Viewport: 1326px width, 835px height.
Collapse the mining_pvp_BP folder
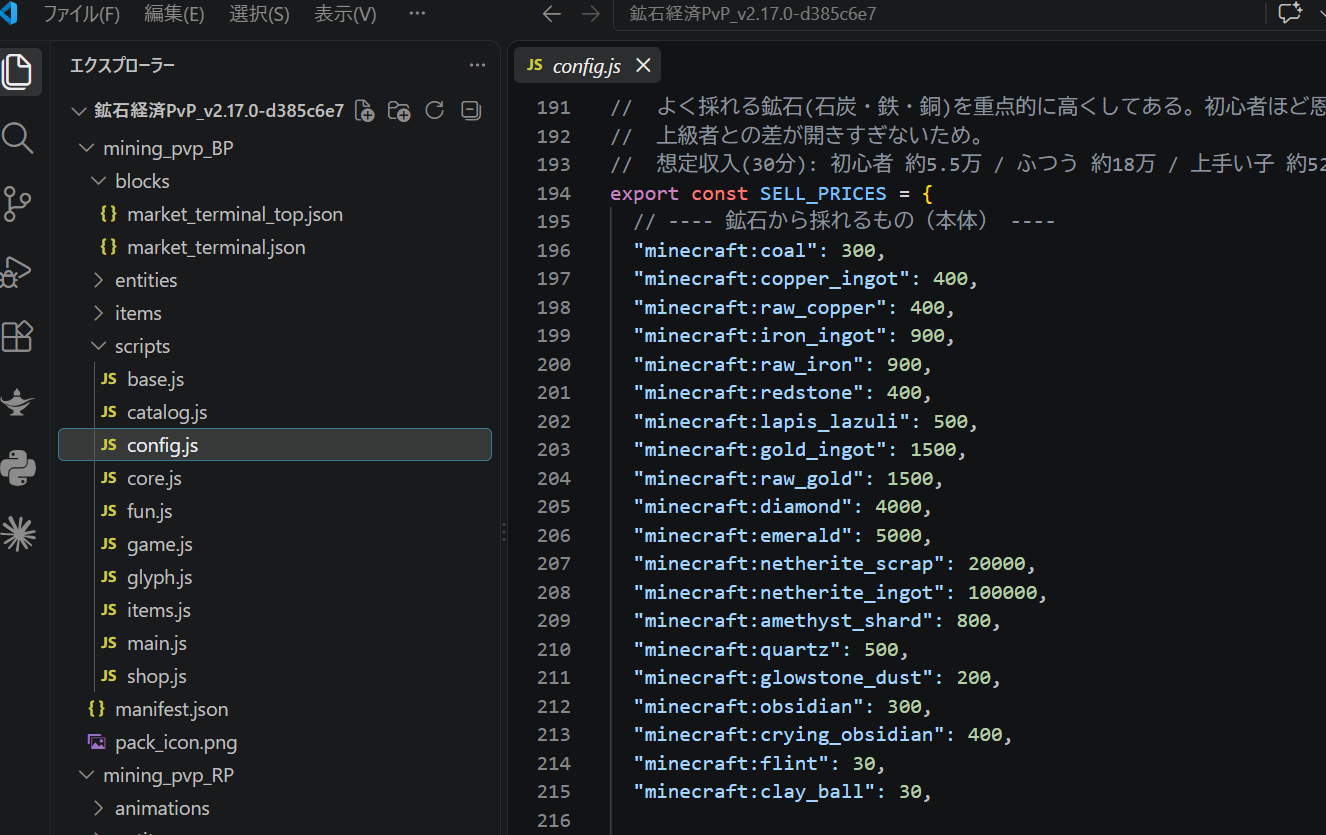[86, 148]
